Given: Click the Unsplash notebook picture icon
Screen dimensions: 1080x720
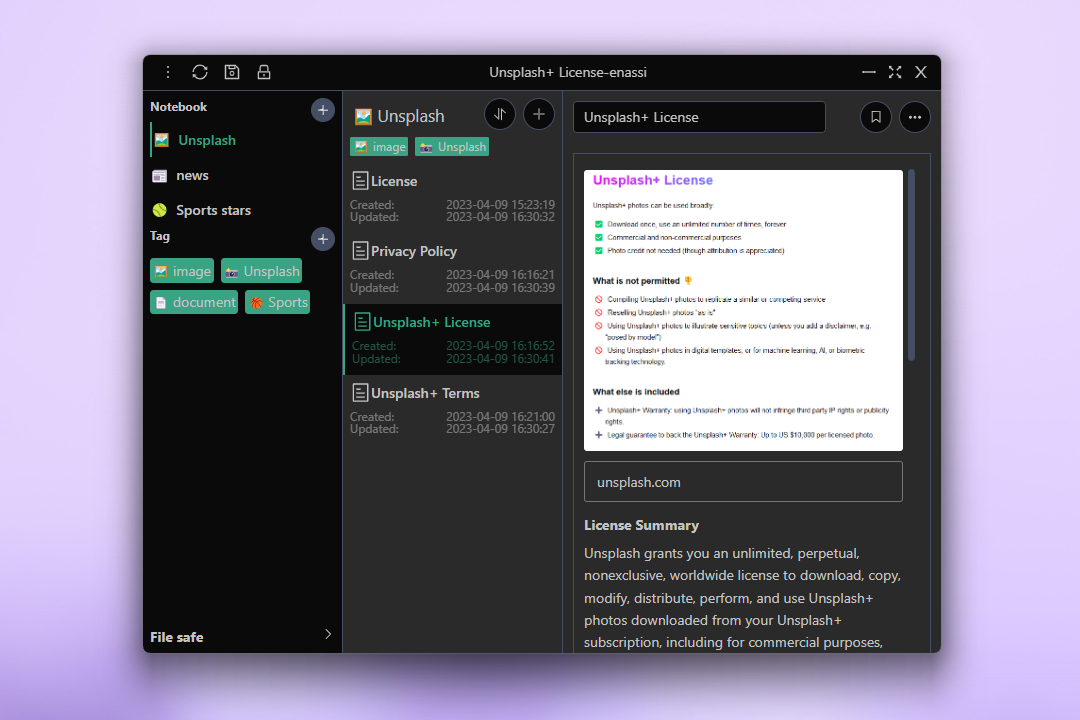Looking at the screenshot, I should pos(162,140).
